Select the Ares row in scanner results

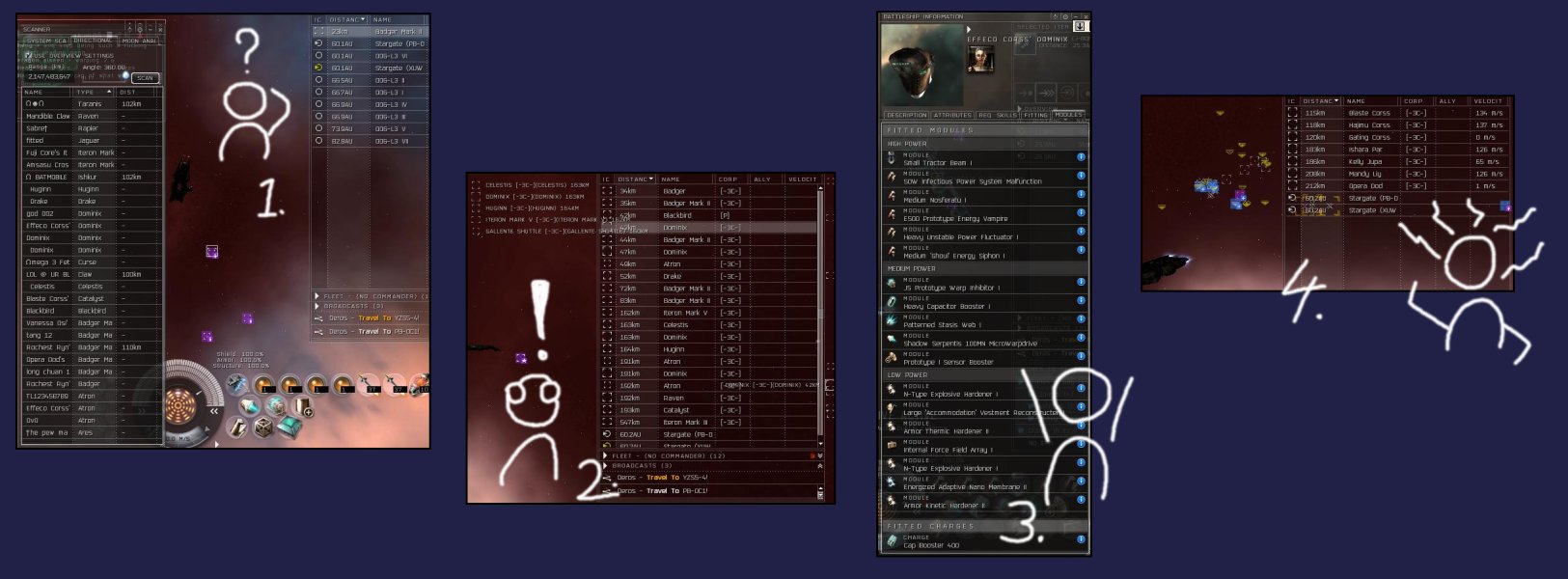pos(92,432)
